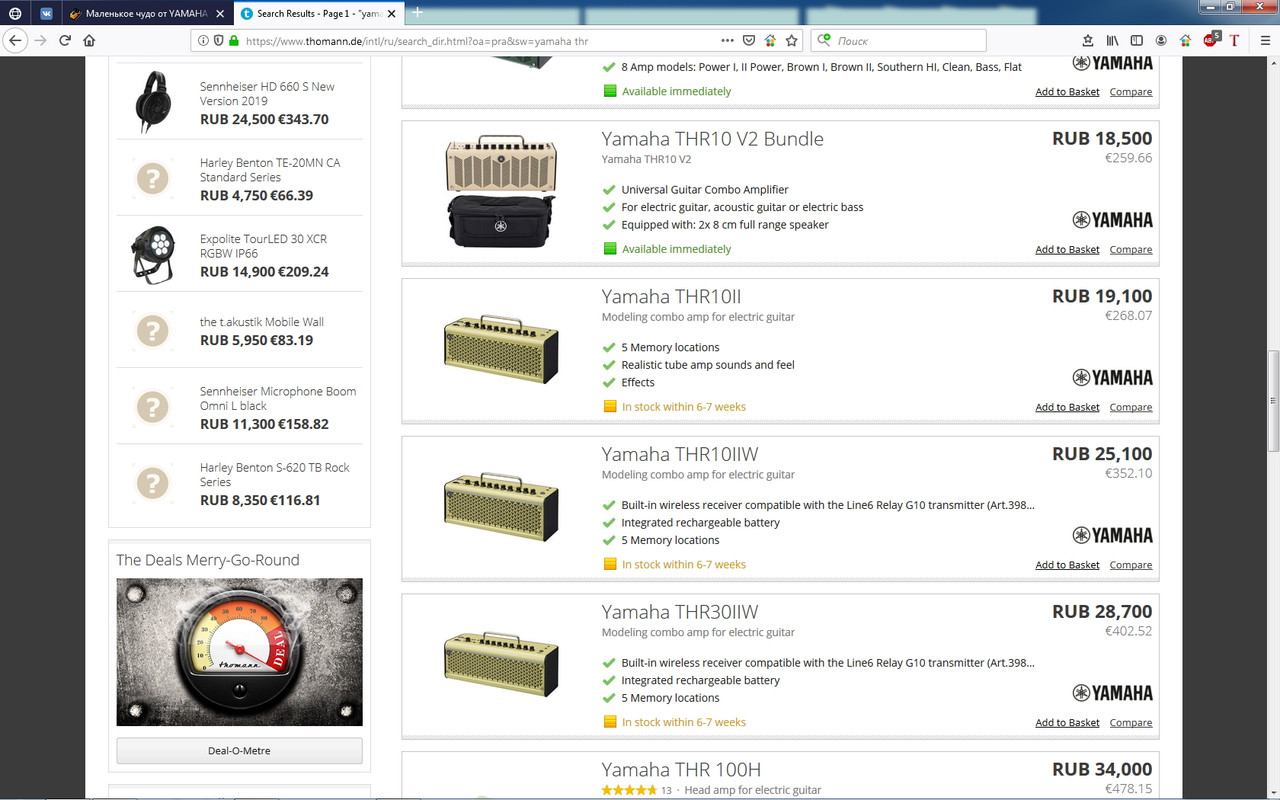1280x800 pixels.
Task: Select the RUB 28,700 price text
Action: click(1102, 612)
